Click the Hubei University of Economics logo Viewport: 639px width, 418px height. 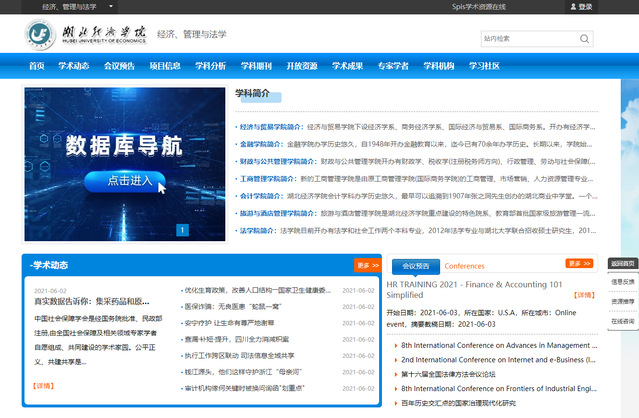click(86, 35)
